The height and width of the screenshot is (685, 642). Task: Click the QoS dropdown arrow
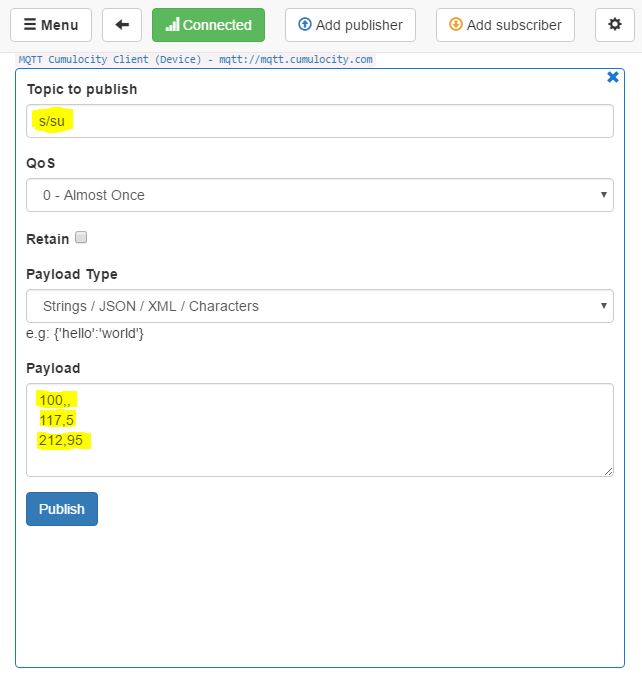click(604, 195)
